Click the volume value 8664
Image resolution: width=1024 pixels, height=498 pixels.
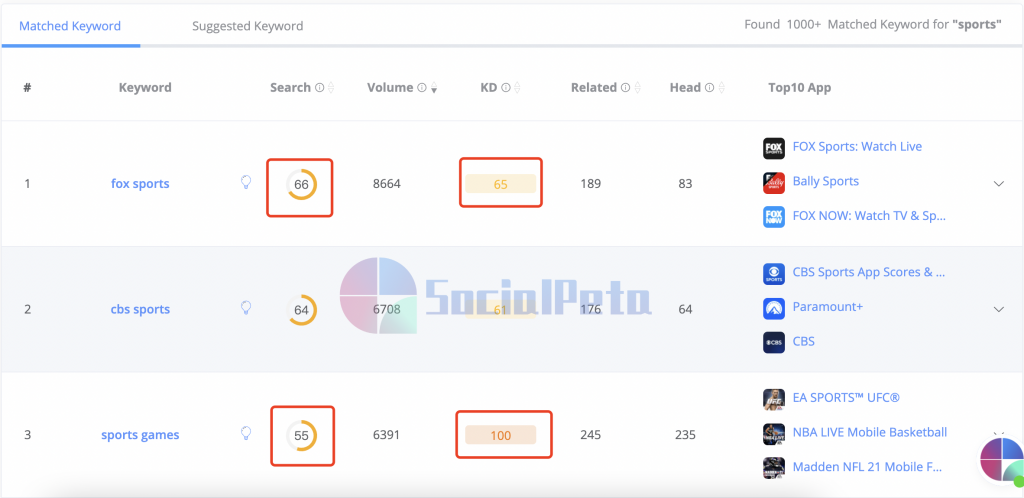coord(387,184)
